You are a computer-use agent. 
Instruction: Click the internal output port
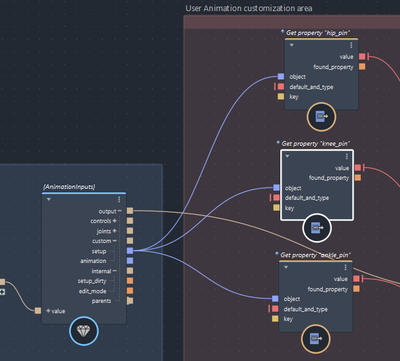click(130, 271)
